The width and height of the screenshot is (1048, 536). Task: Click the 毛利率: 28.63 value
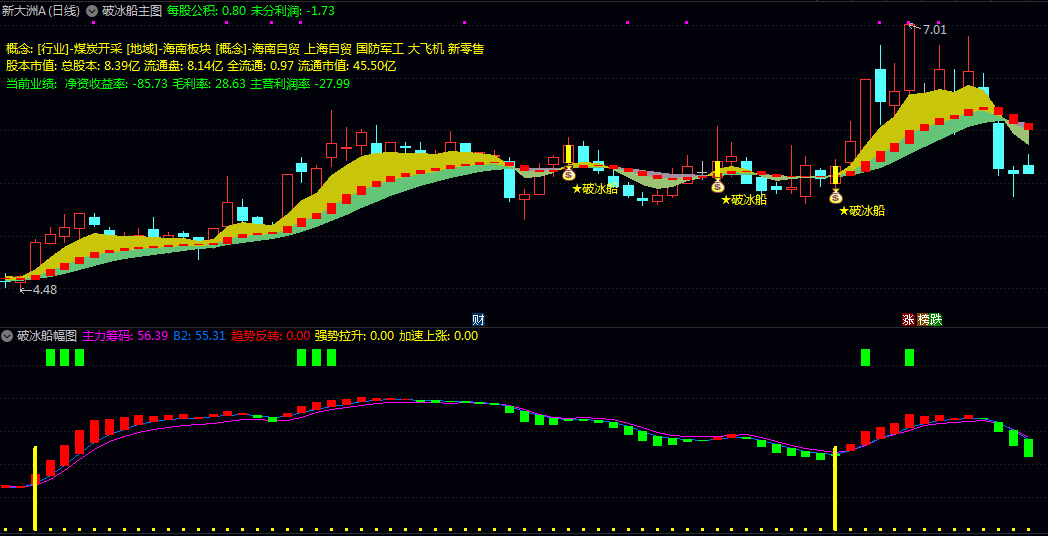pyautogui.click(x=209, y=84)
